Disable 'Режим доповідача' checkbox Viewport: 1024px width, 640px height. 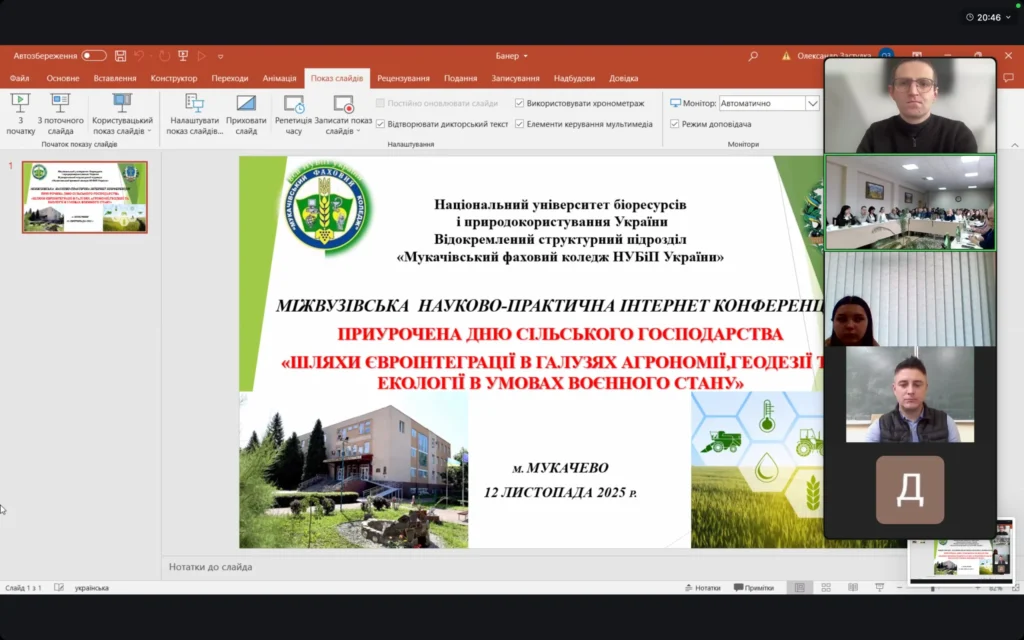coord(675,124)
